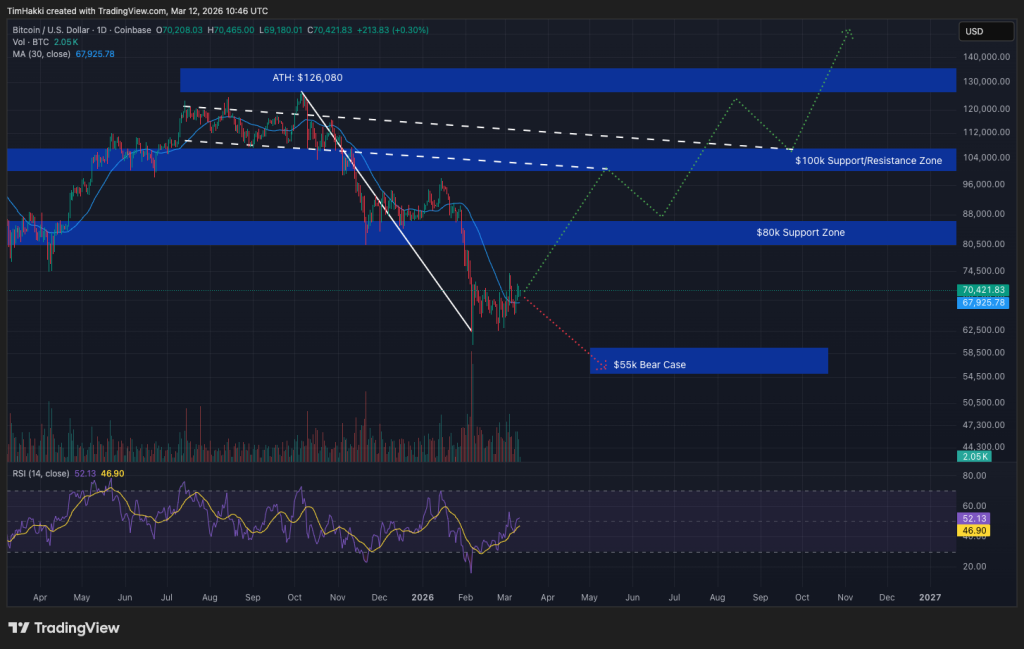The height and width of the screenshot is (649, 1024).
Task: Select the Vol · BTC indicator legend
Action: (30, 42)
